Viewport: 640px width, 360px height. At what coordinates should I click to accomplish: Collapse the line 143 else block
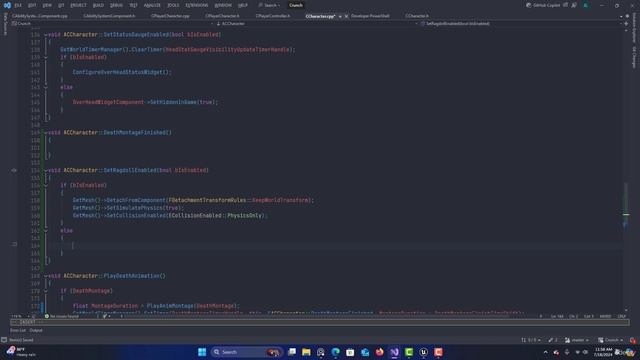(x=46, y=87)
